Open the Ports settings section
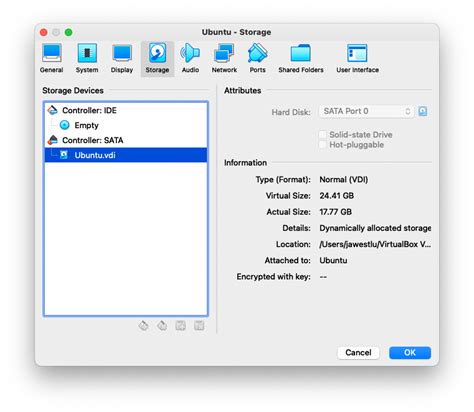 coord(258,59)
